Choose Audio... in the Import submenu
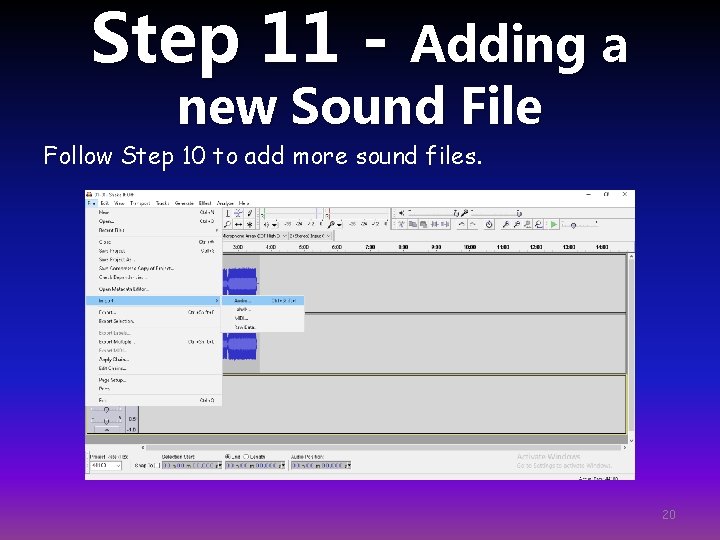720x540 pixels. [x=263, y=301]
